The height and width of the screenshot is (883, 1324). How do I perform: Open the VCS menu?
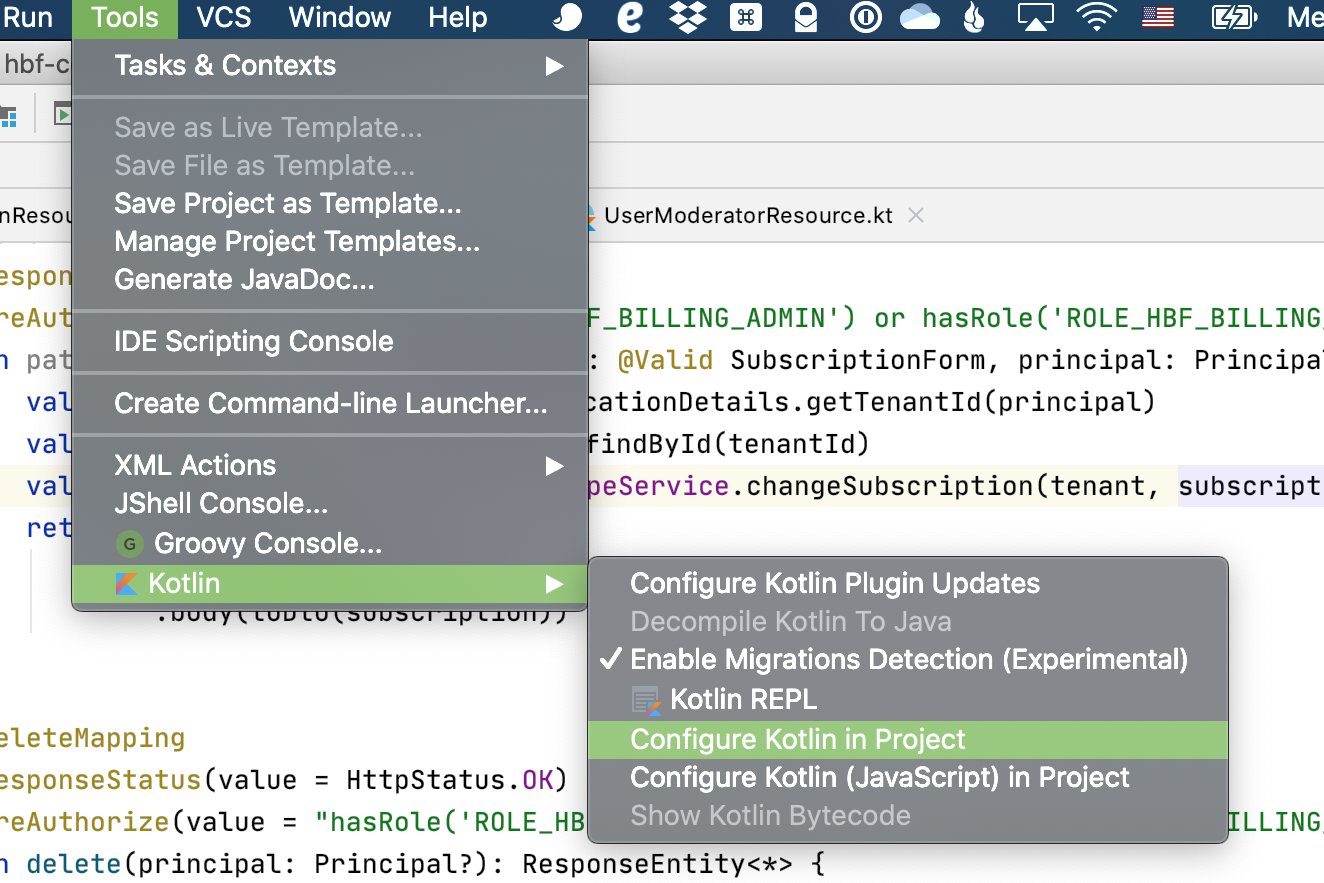click(x=224, y=17)
